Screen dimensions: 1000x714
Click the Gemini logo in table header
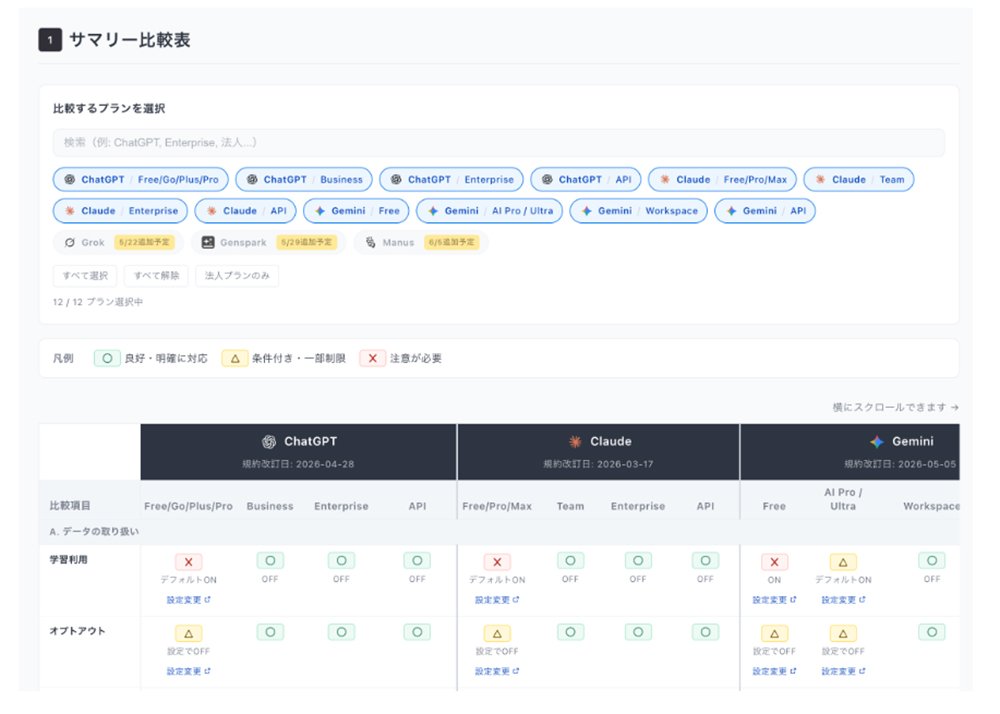(877, 442)
